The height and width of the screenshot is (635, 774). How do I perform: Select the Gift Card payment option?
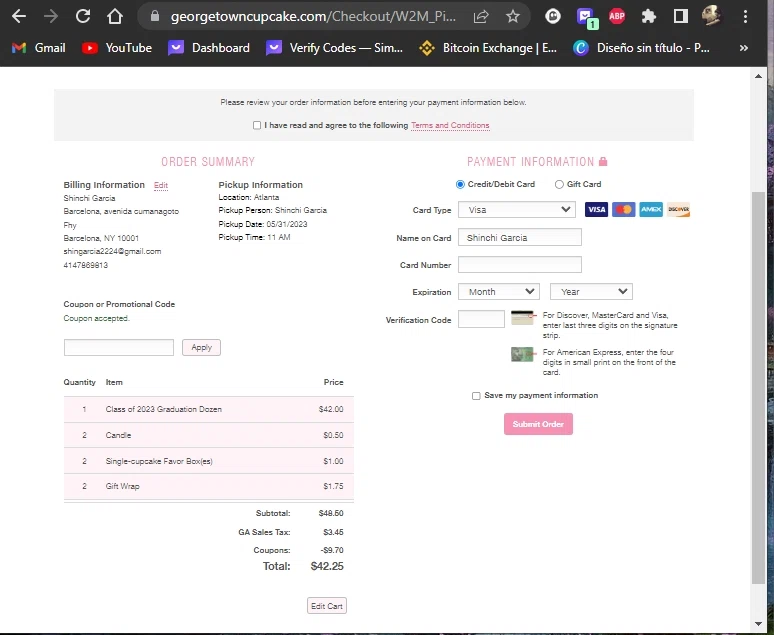tap(559, 184)
